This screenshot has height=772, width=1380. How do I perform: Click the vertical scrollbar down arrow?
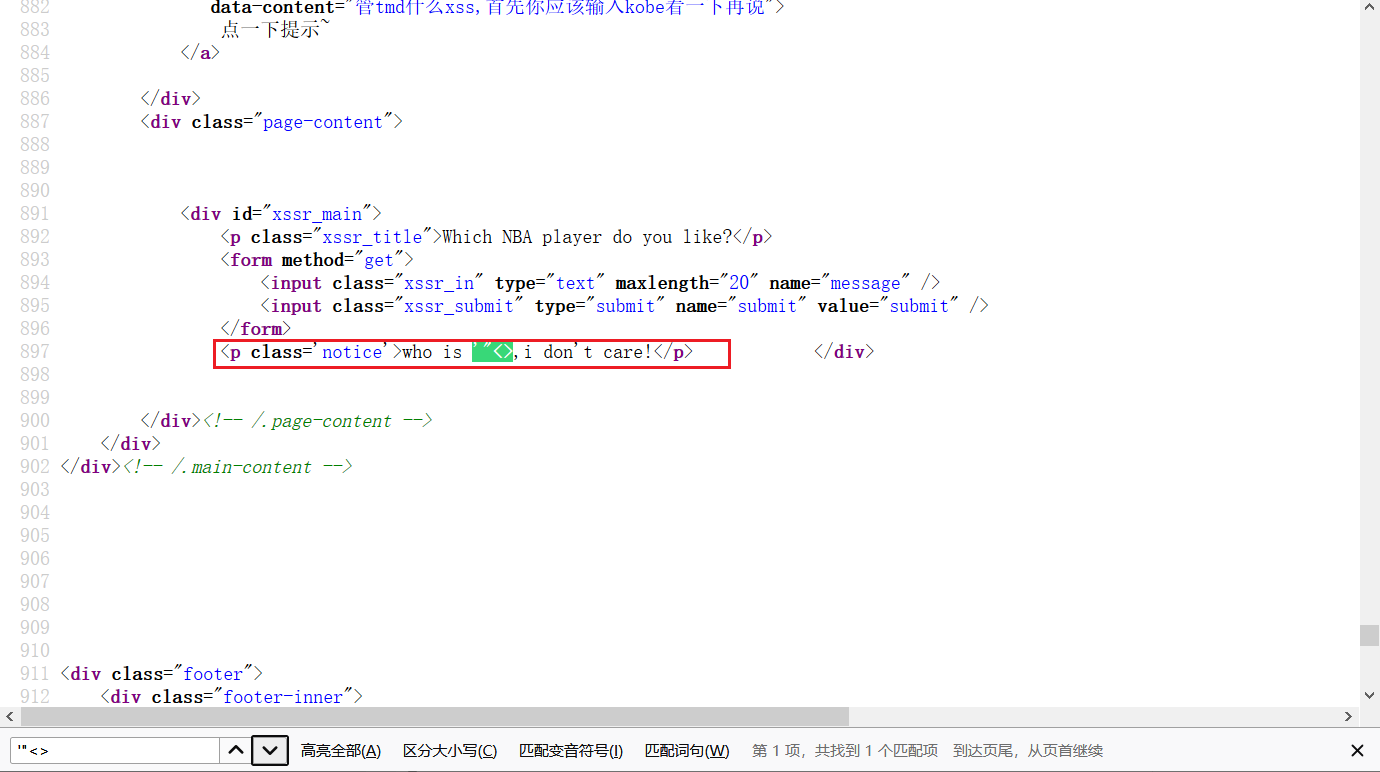1369,695
